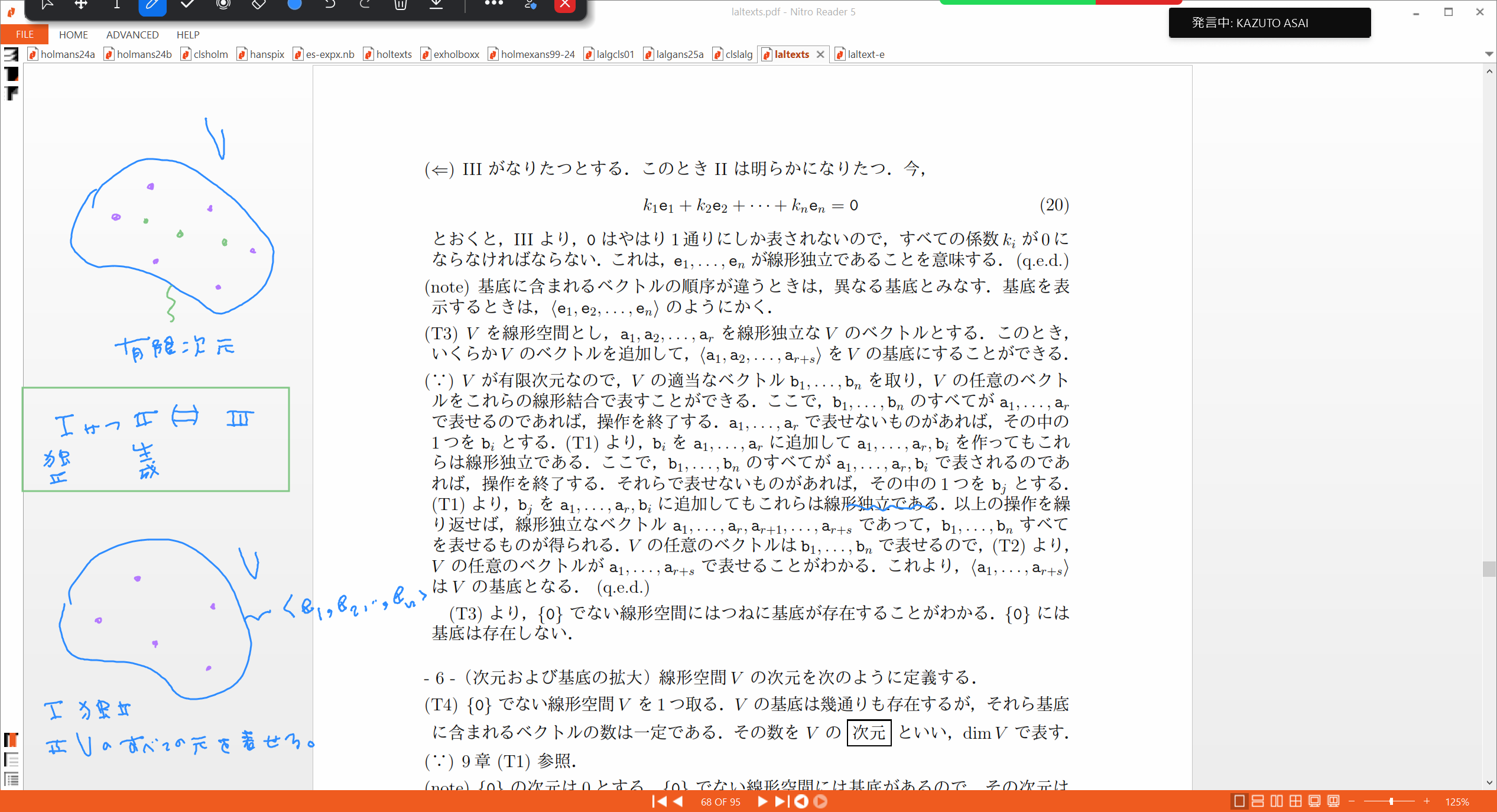Image resolution: width=1497 pixels, height=812 pixels.
Task: Close the laltexts document tab
Action: coord(820,54)
